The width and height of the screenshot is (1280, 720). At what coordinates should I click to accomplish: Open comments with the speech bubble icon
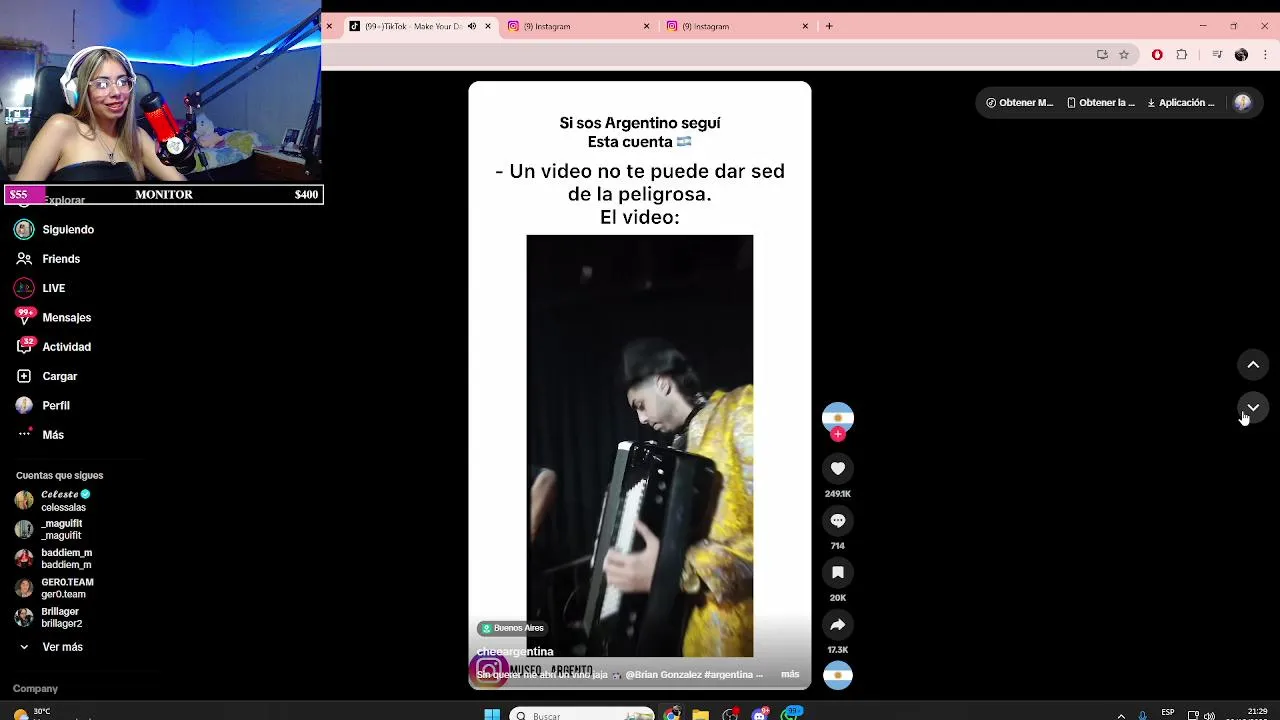point(838,520)
